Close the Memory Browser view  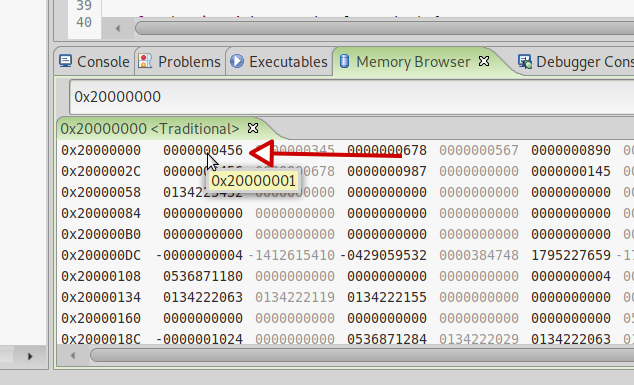coord(484,61)
